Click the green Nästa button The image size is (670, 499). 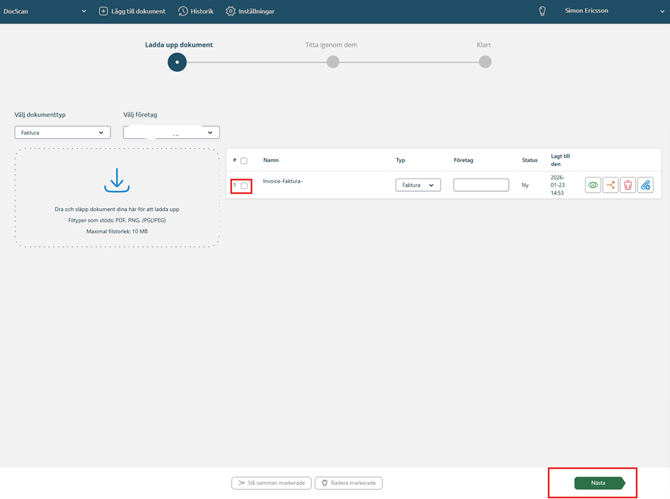[598, 483]
